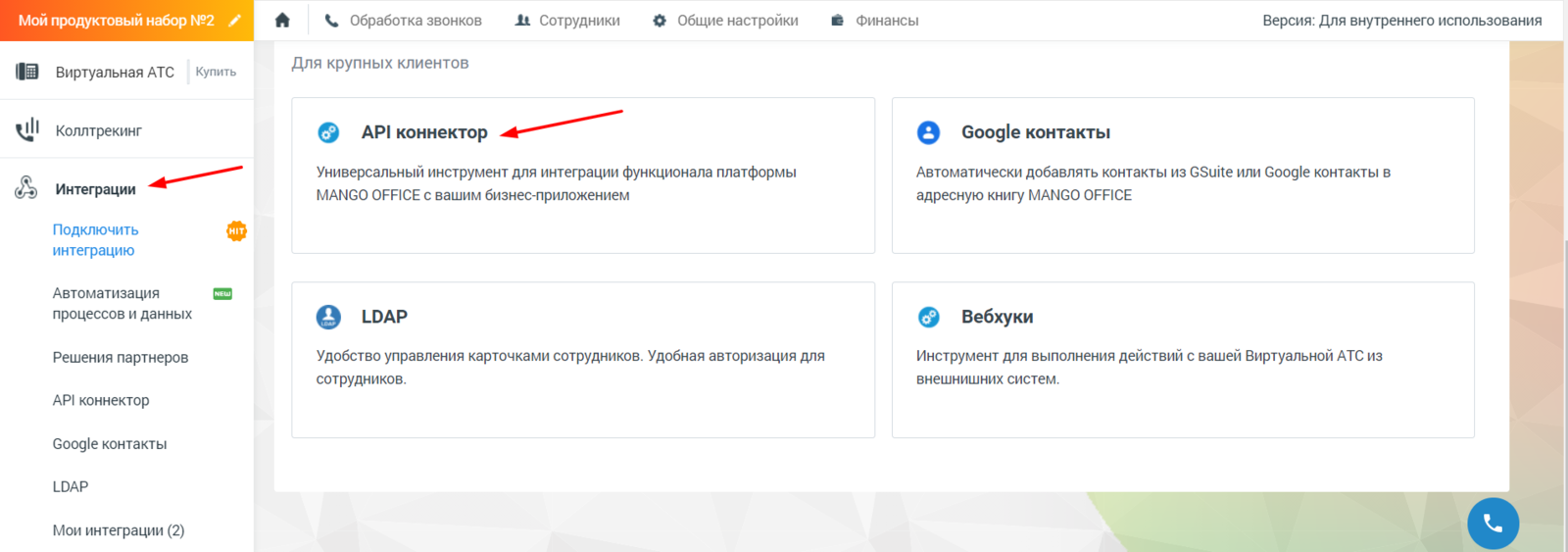Click the Google контакты person icon
Viewport: 1568px width, 552px height.
(x=928, y=132)
